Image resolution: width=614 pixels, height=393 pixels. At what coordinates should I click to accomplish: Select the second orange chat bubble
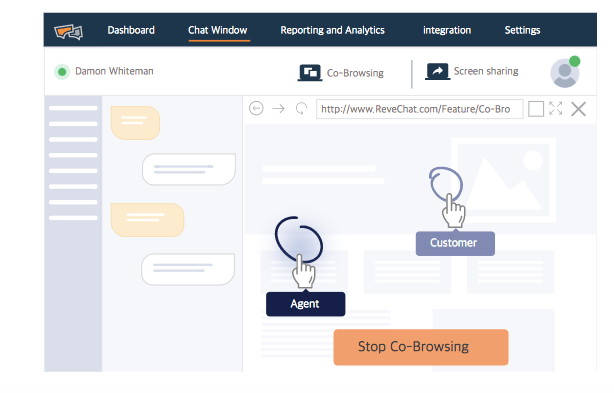[147, 220]
